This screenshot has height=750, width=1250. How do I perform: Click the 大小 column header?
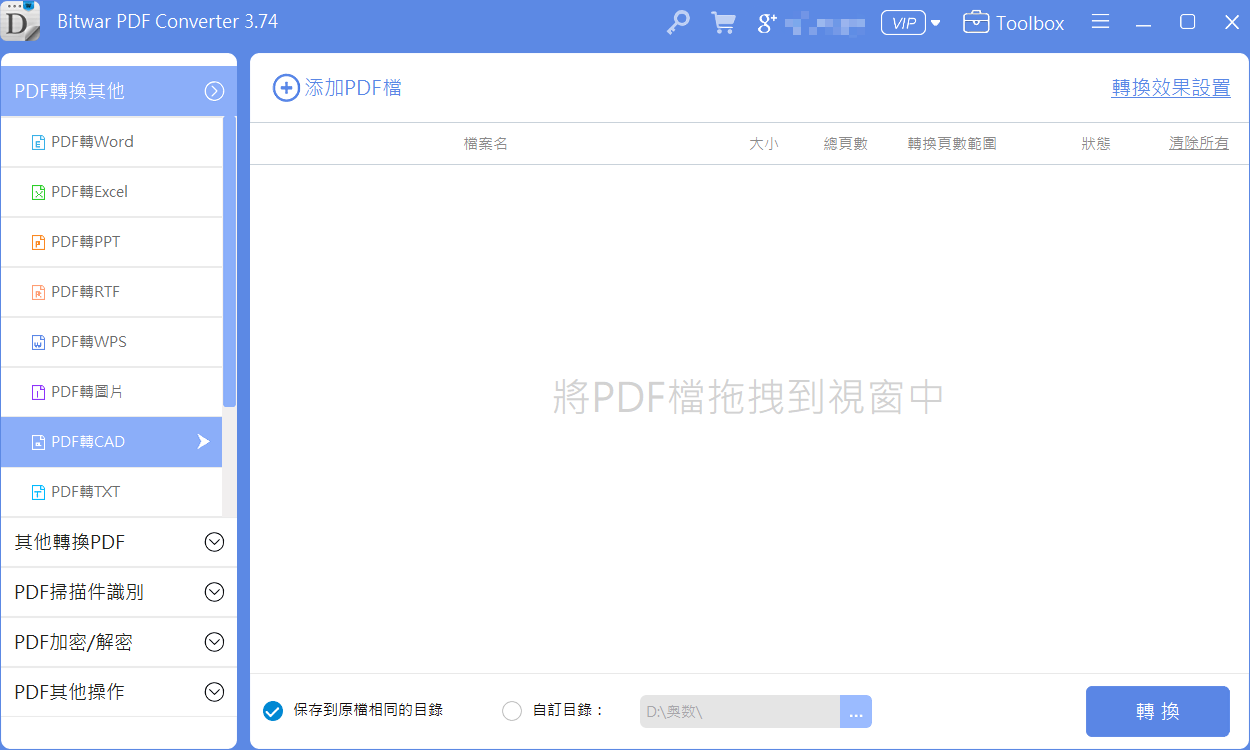[764, 144]
